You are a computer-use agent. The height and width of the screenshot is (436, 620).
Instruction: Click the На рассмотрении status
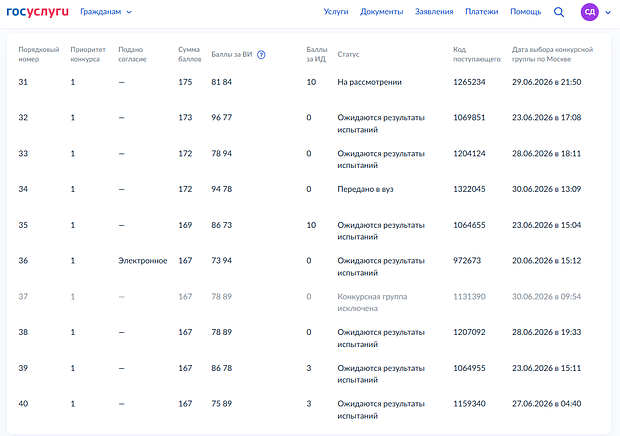pos(369,82)
